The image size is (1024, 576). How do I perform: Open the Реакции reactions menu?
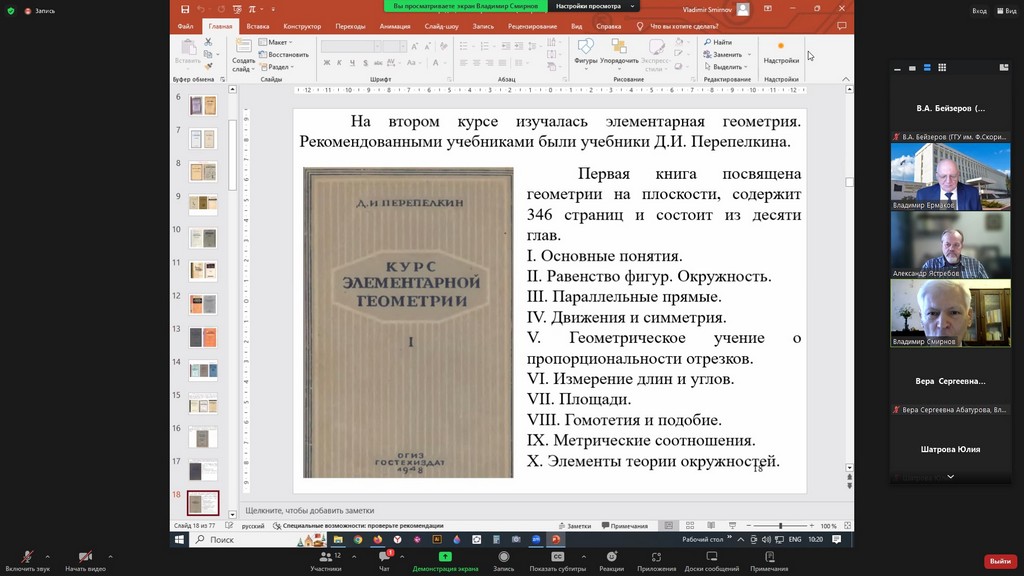tap(611, 559)
